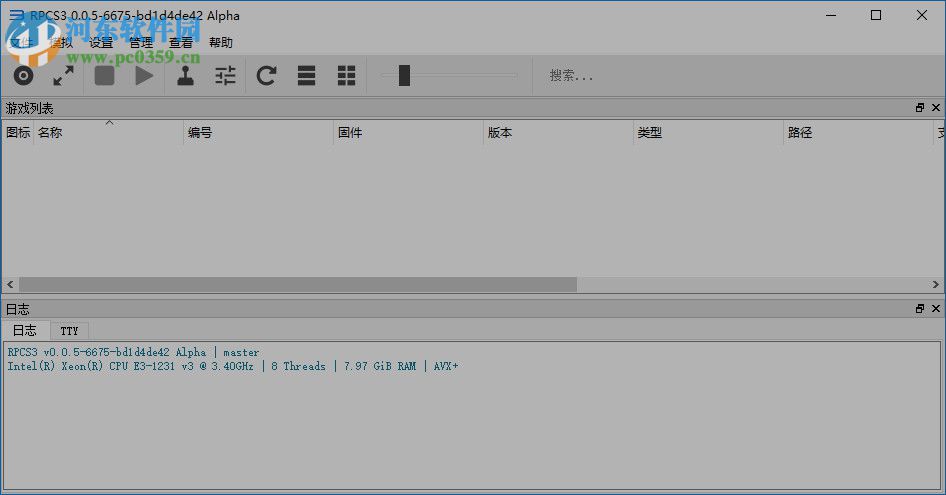This screenshot has height=495, width=946.
Task: Click the 图标 column header
Action: click(18, 133)
